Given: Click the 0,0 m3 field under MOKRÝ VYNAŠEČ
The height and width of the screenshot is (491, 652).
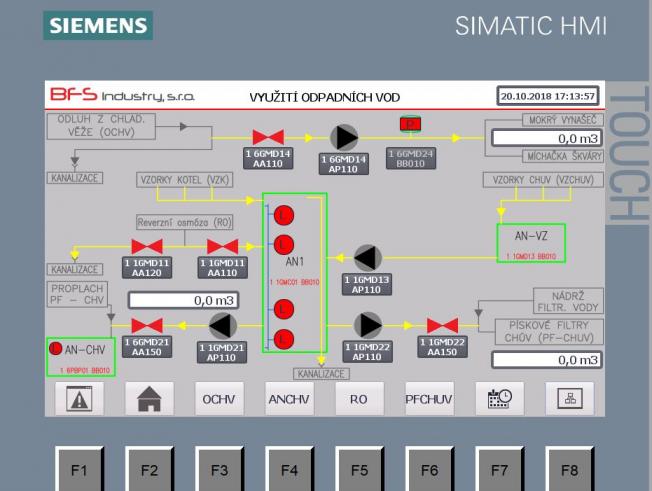Looking at the screenshot, I should coord(547,138).
